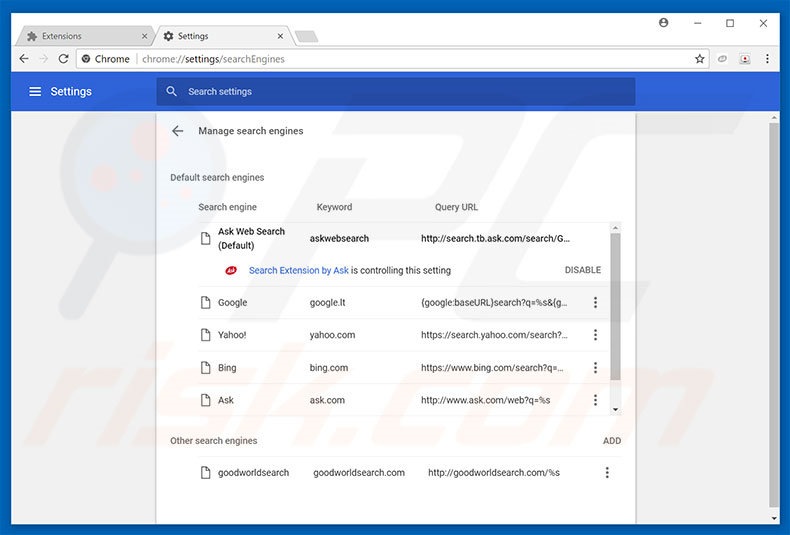Click the google.lt keyword

pyautogui.click(x=327, y=303)
